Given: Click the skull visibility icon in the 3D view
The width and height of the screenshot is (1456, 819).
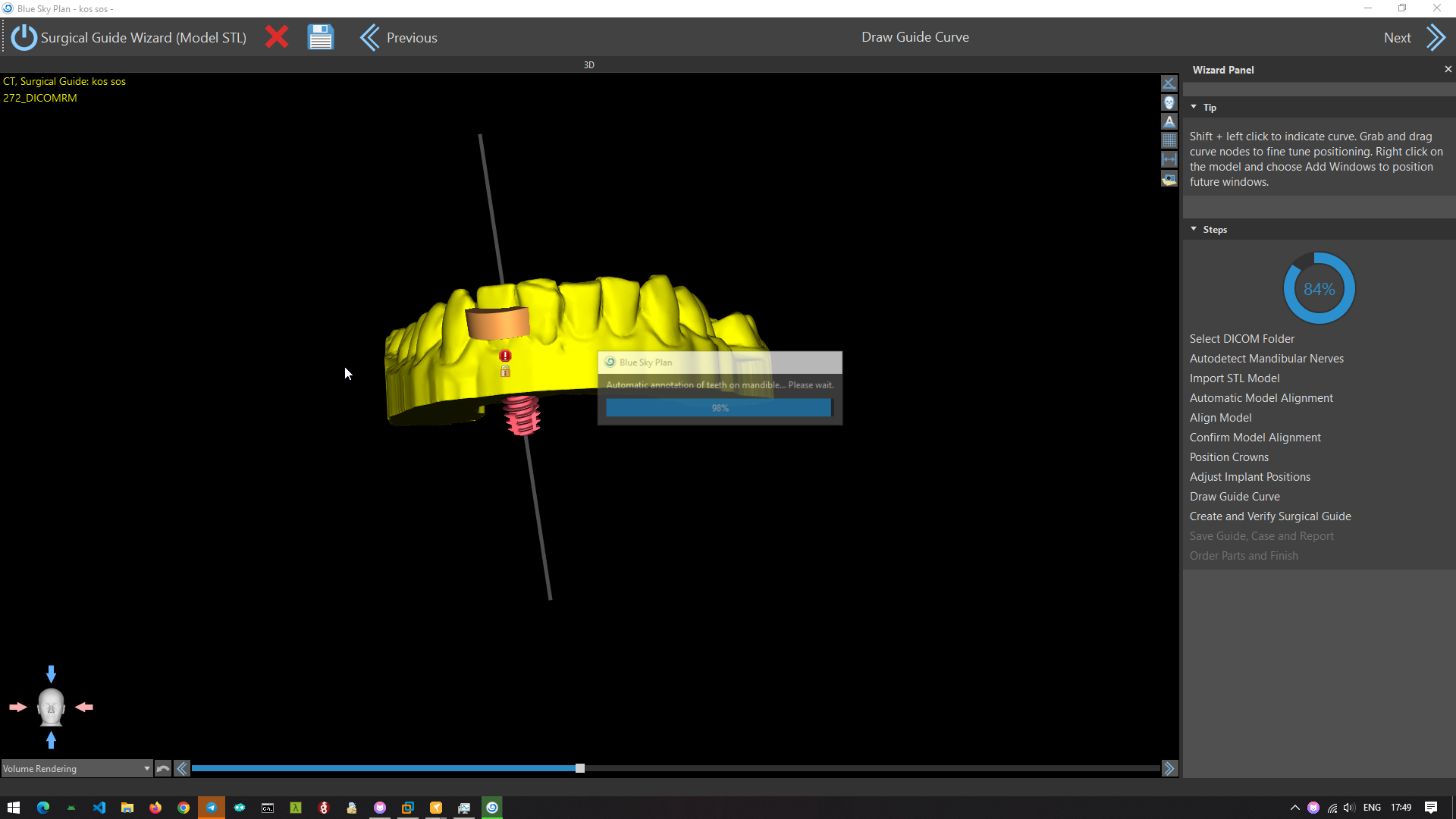Looking at the screenshot, I should click(1169, 102).
